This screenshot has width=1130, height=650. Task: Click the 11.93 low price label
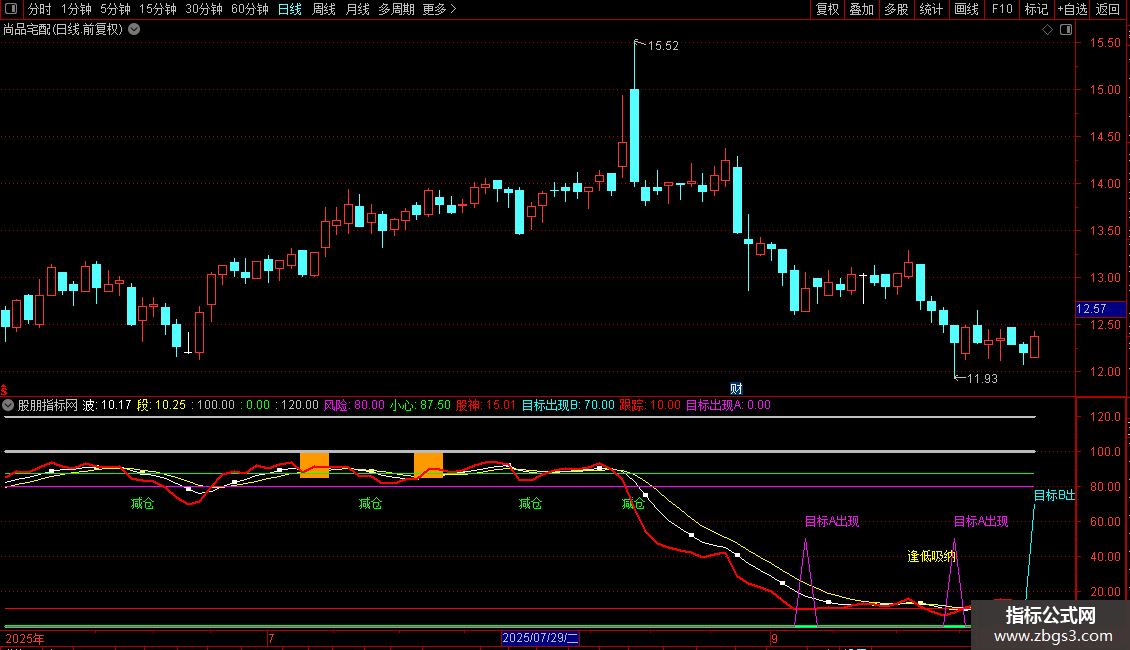tap(982, 378)
